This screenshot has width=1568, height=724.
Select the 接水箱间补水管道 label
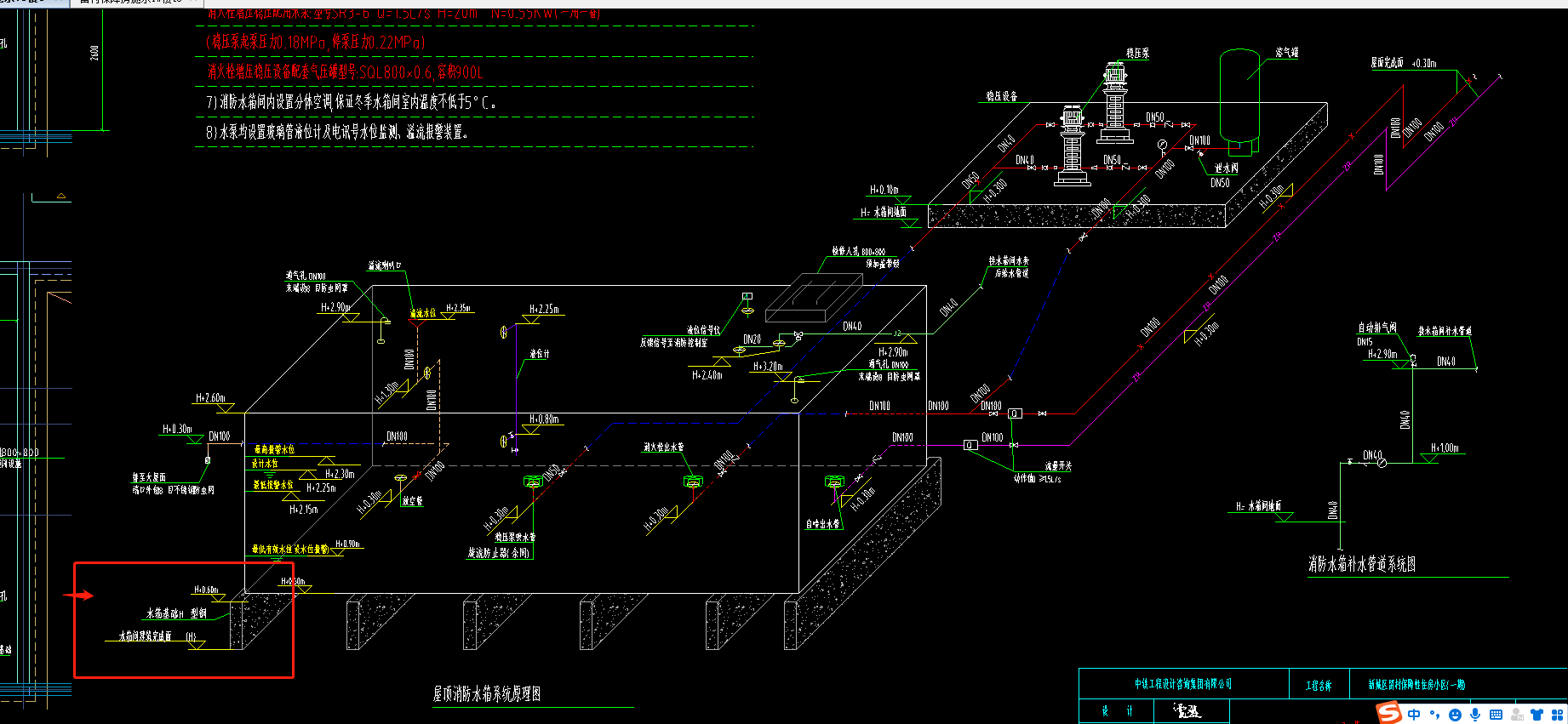pyautogui.click(x=1445, y=331)
